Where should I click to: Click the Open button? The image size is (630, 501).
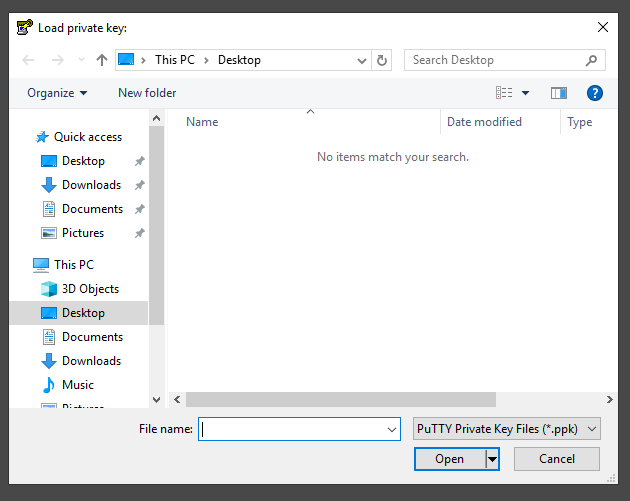click(449, 459)
